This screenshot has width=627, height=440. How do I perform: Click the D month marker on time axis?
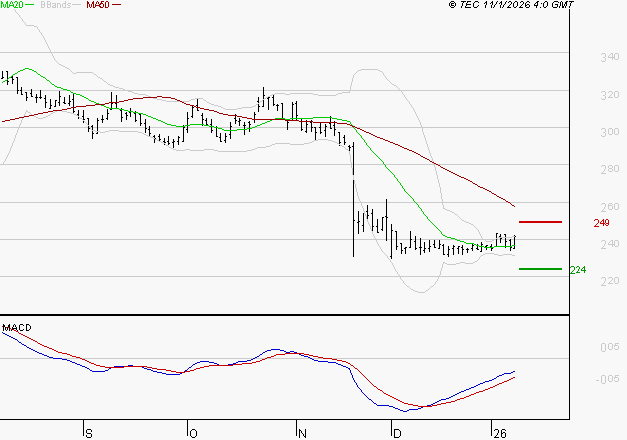[x=397, y=434]
